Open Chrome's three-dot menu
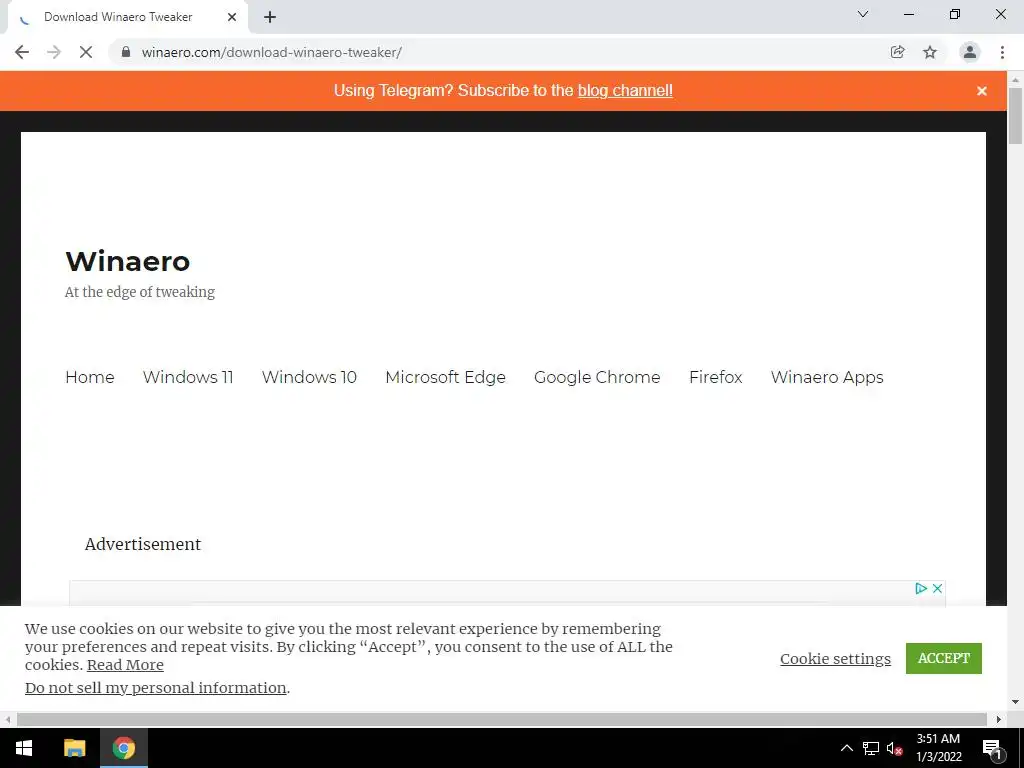 (x=1002, y=52)
